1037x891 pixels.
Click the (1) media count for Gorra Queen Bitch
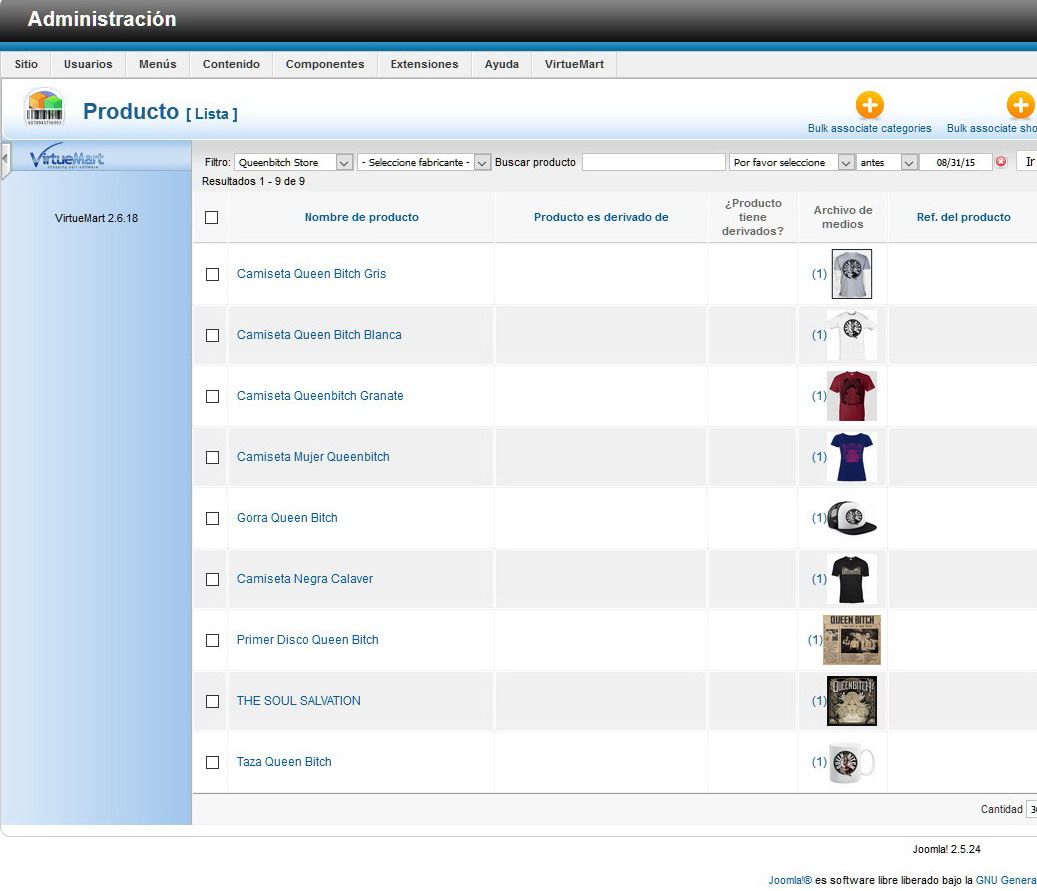tap(819, 517)
